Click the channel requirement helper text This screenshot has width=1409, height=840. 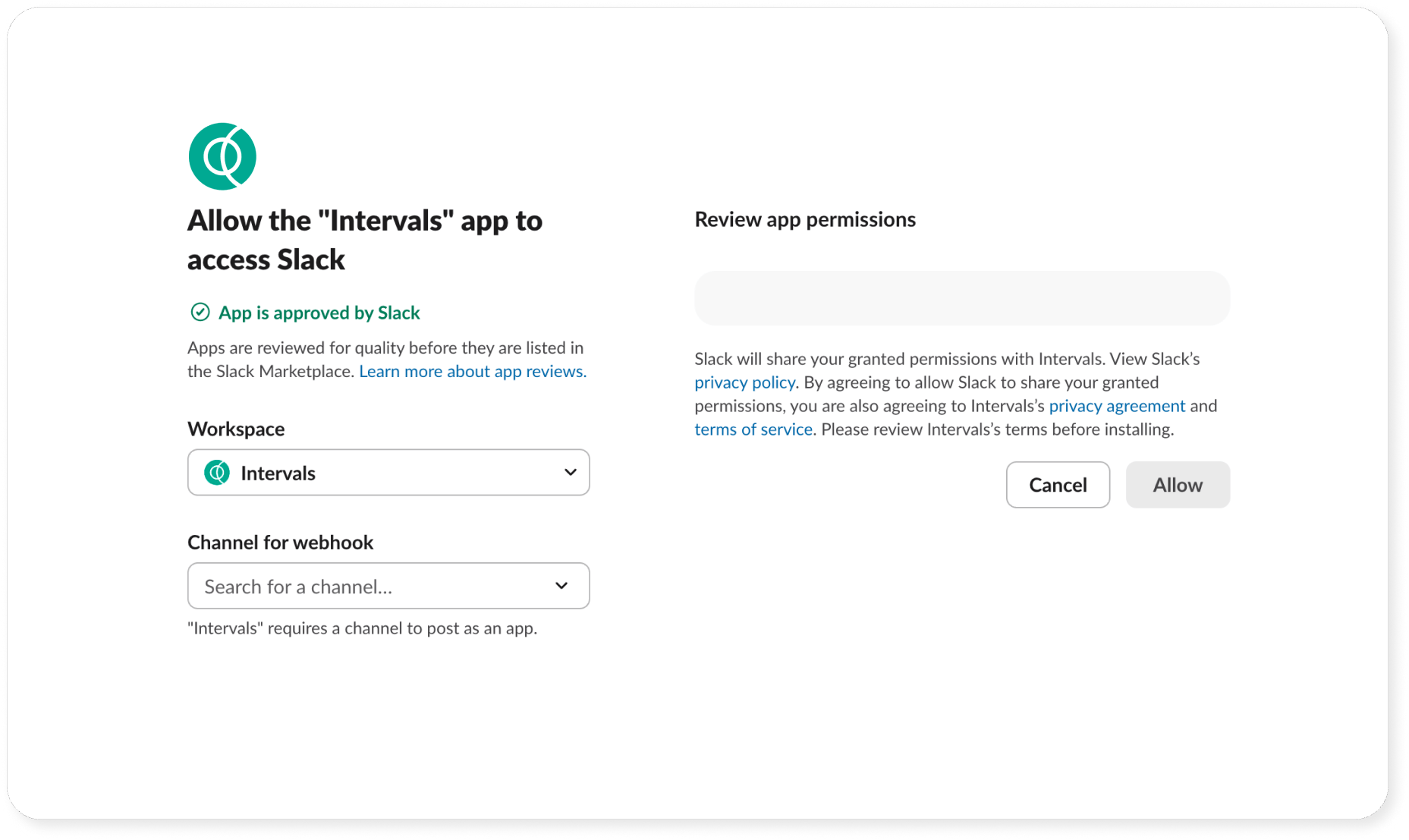point(362,628)
